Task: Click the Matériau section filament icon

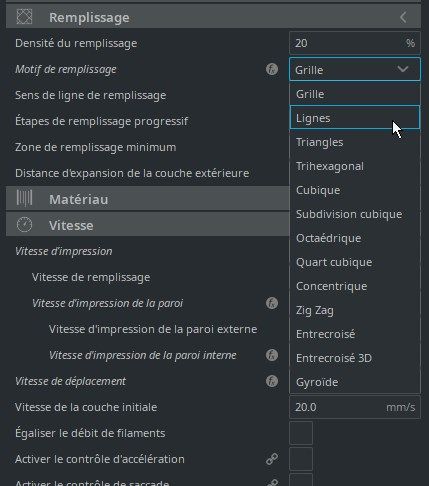Action: click(24, 198)
